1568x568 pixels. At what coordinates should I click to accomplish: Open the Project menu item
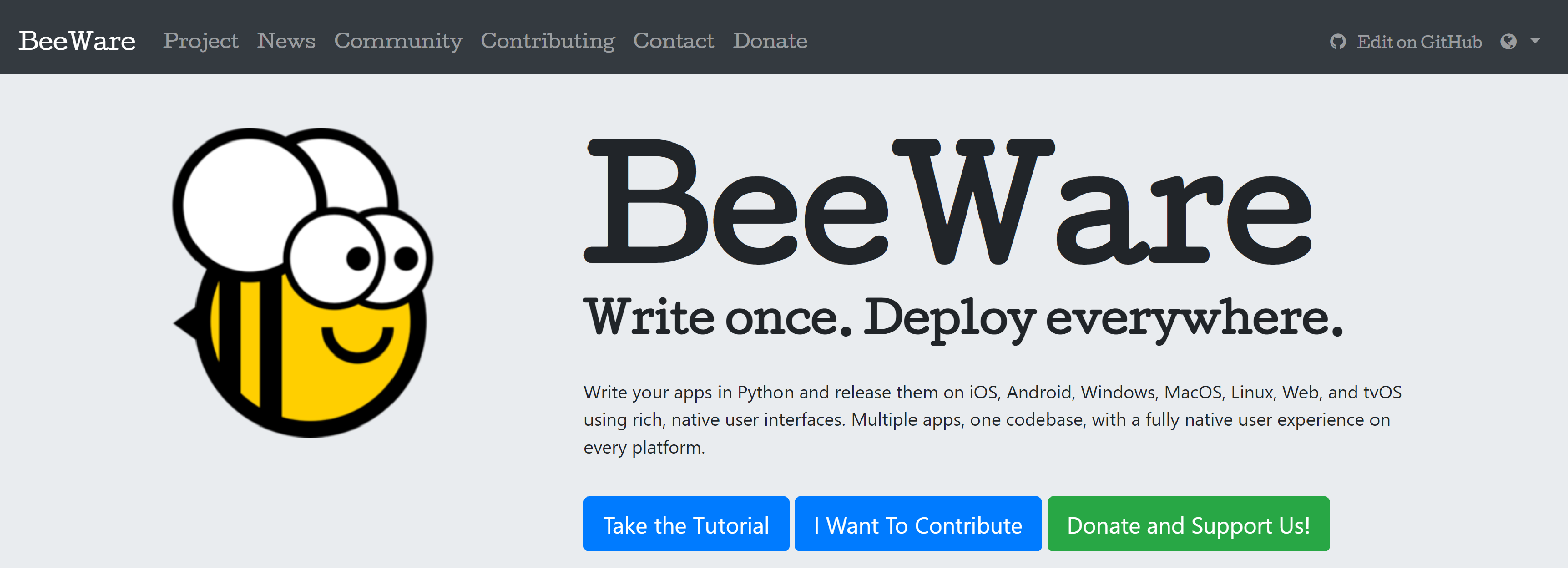200,40
